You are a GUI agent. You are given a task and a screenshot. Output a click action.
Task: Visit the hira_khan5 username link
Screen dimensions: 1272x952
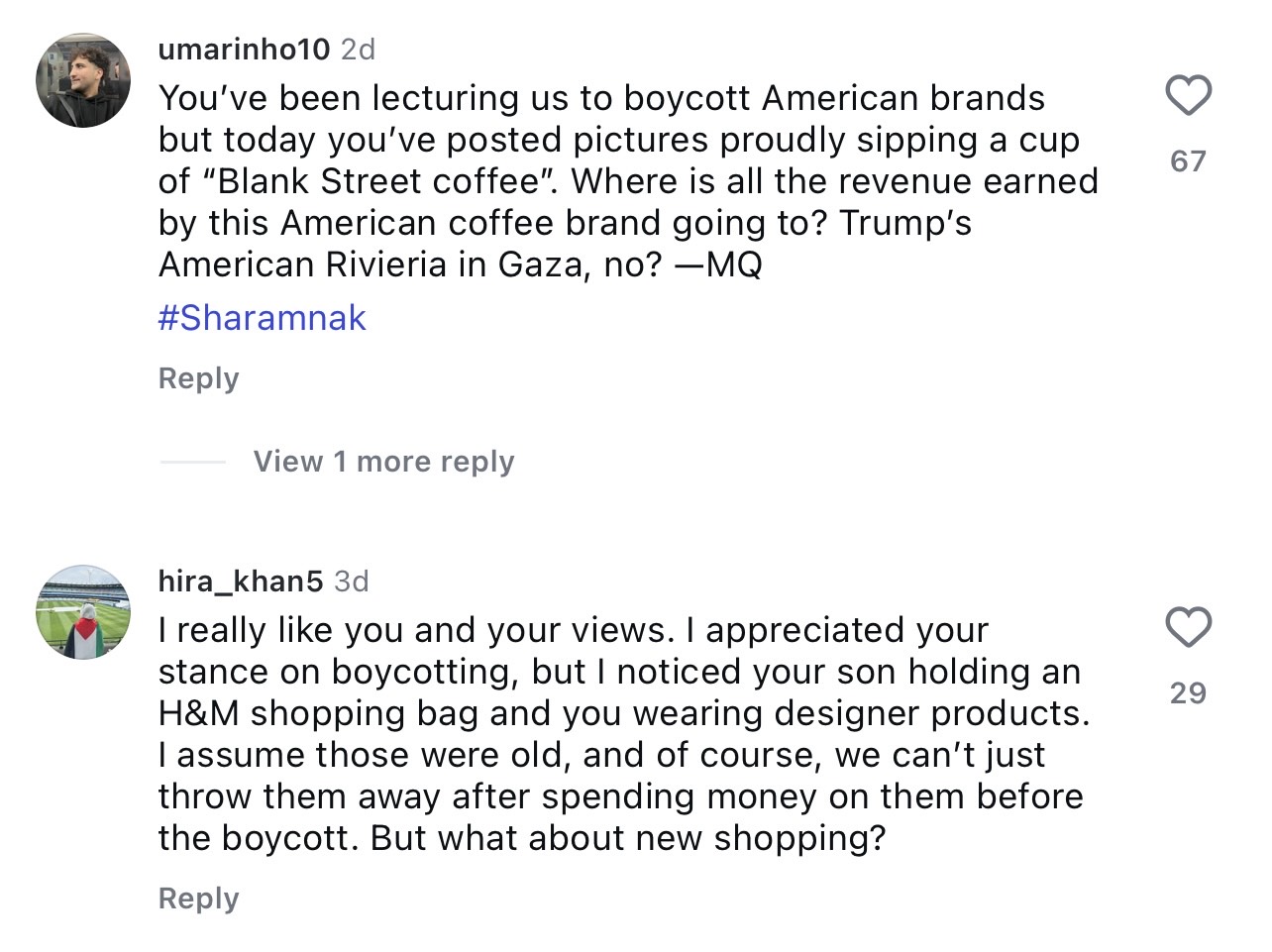pos(240,582)
